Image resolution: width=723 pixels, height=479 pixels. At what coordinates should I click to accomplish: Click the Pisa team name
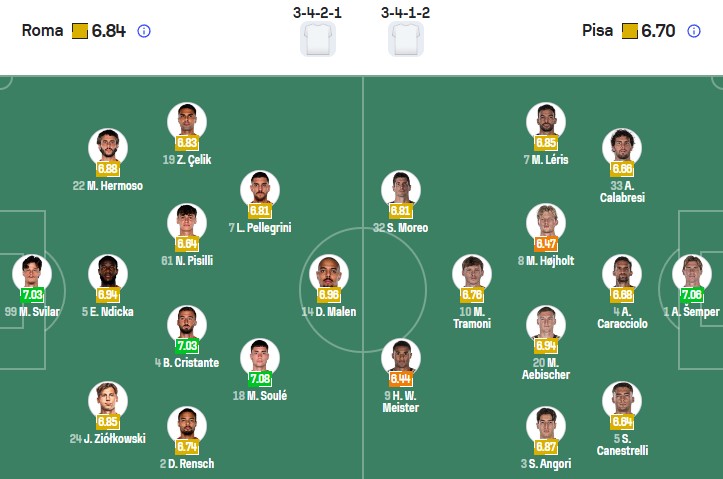point(598,31)
